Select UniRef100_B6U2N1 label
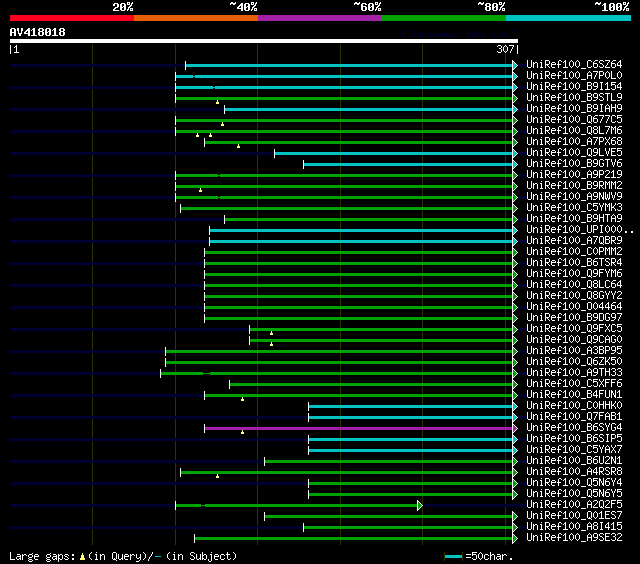Screen dimensions: 640x564 [x=574, y=461]
